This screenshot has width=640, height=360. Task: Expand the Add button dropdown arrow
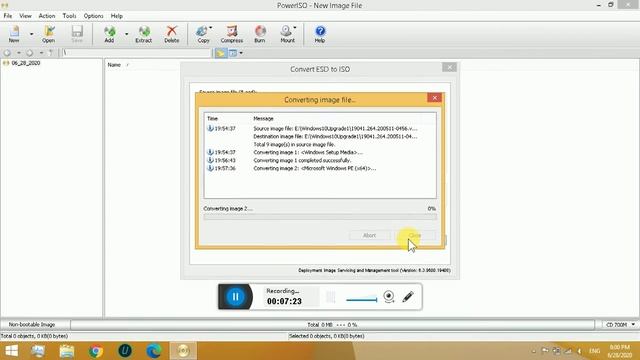point(126,34)
